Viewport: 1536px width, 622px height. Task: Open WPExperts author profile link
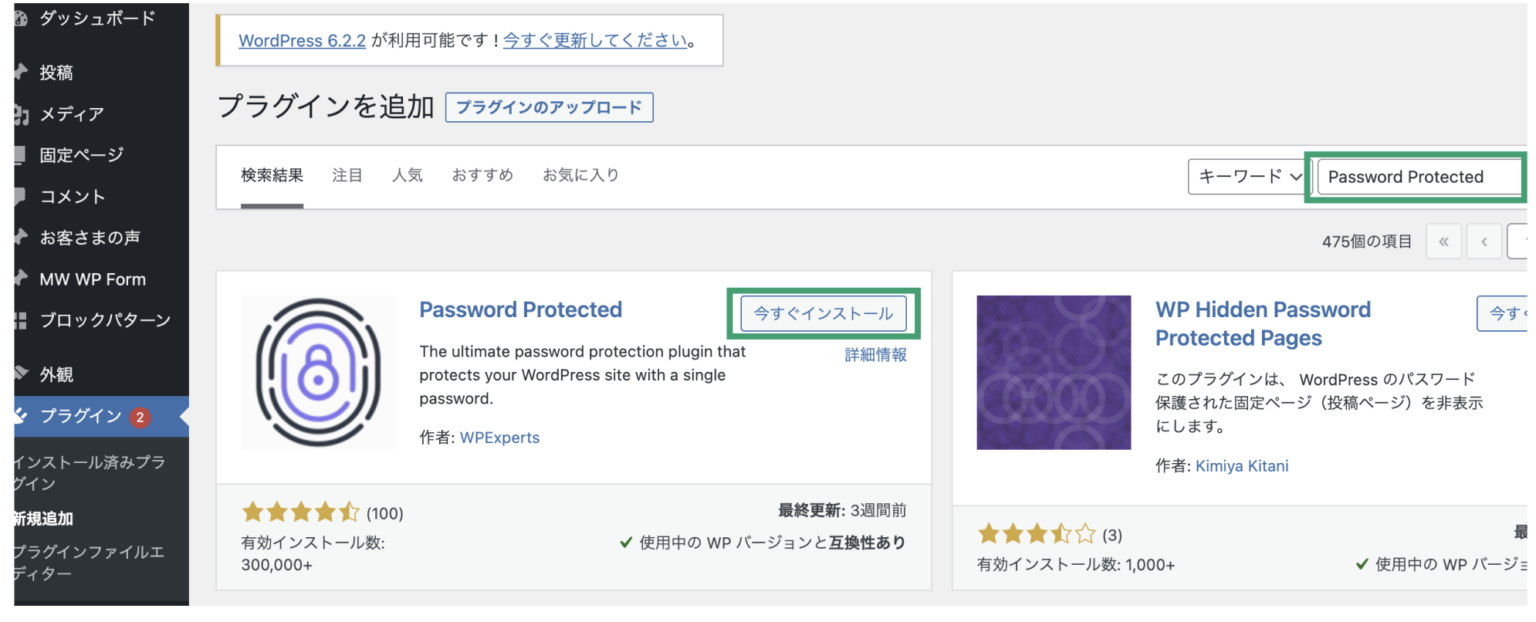click(500, 437)
